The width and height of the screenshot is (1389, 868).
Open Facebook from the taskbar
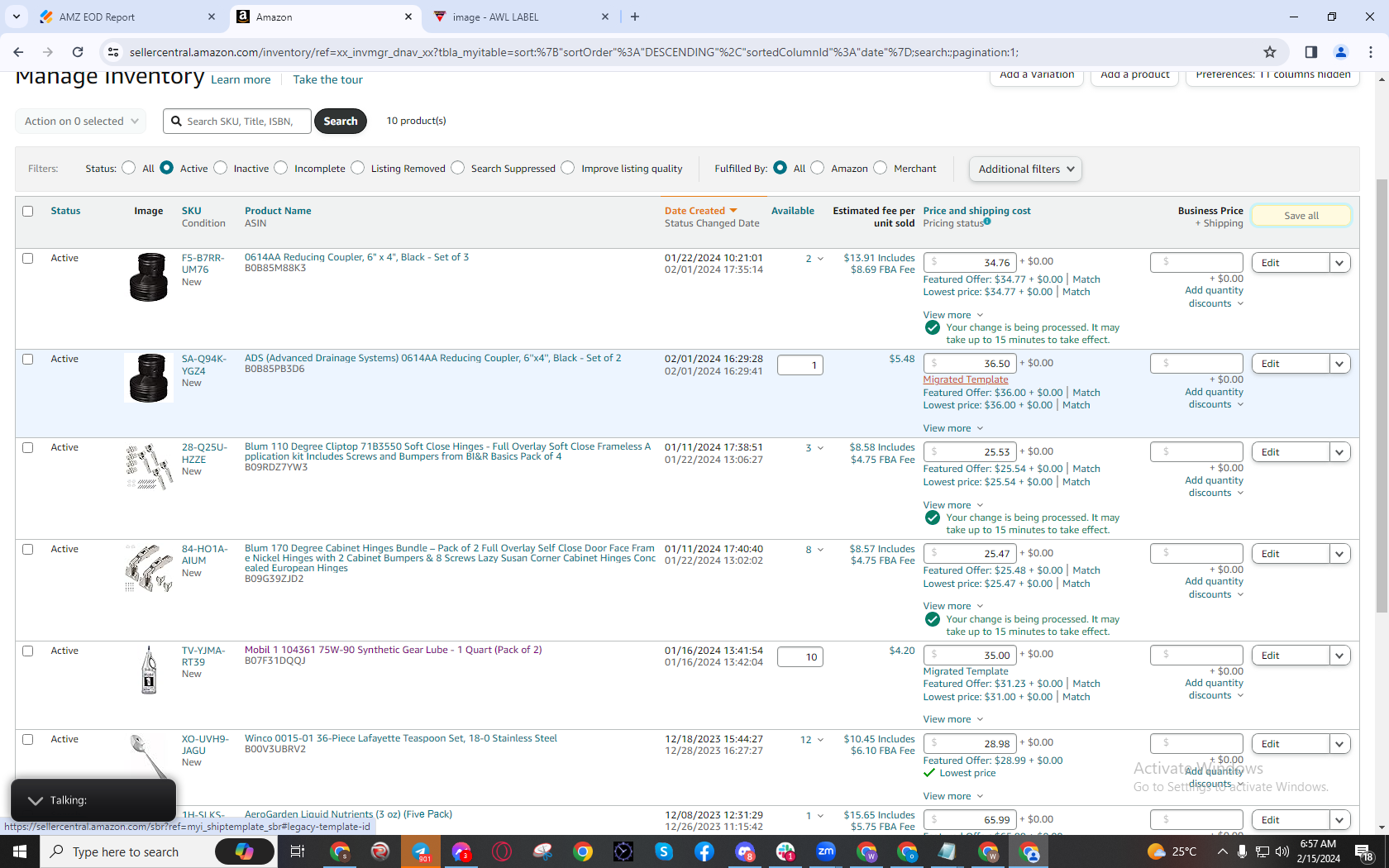click(704, 851)
